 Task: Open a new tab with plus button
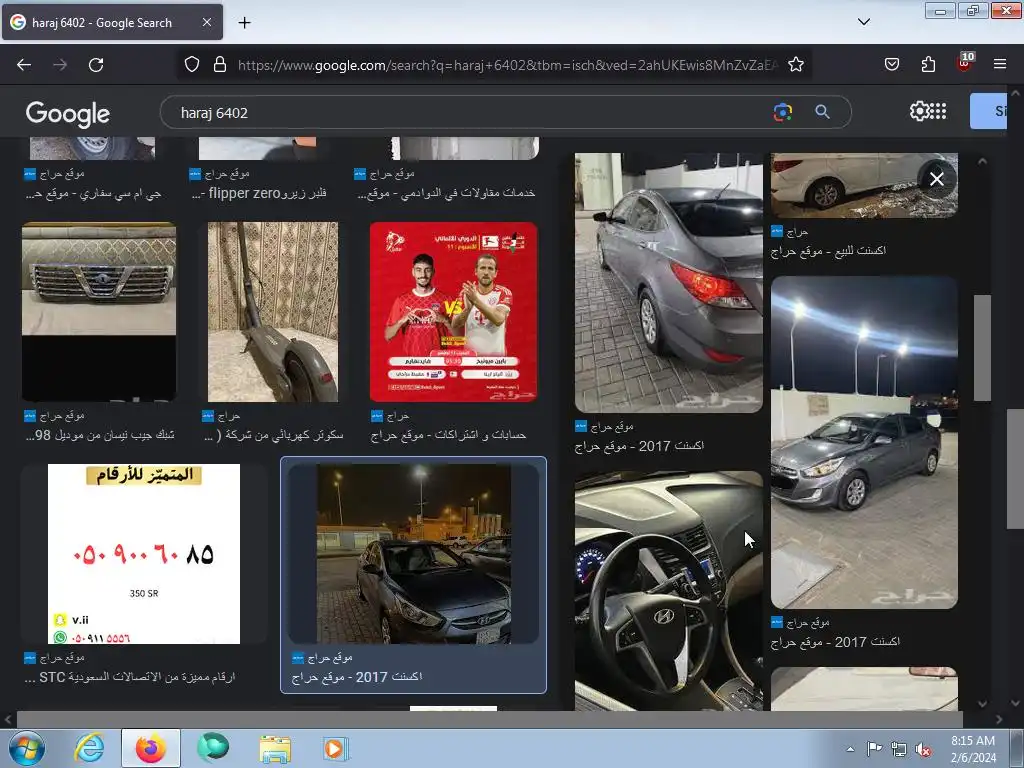tap(244, 23)
